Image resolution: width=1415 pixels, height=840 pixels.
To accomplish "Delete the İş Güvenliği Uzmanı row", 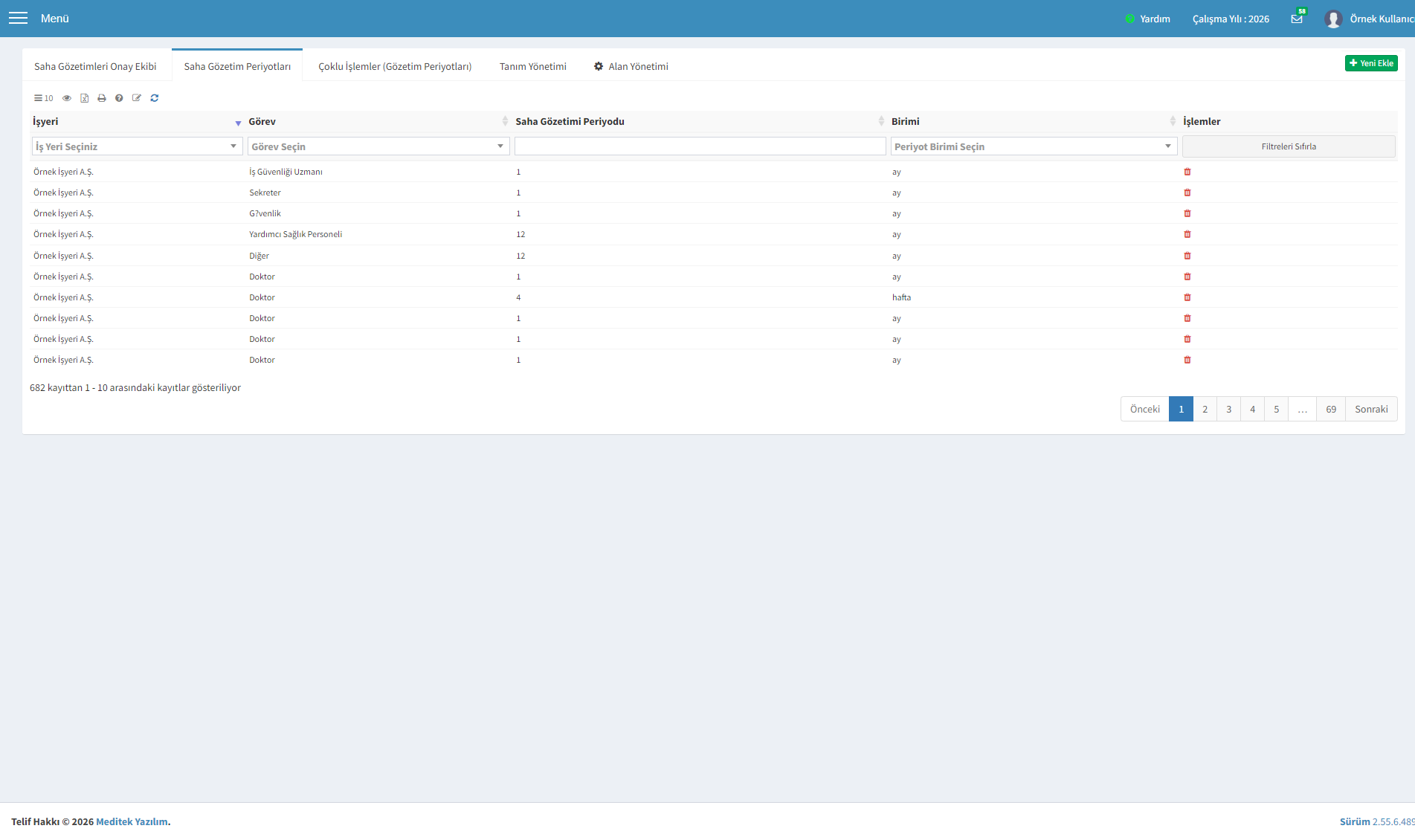I will click(1187, 172).
